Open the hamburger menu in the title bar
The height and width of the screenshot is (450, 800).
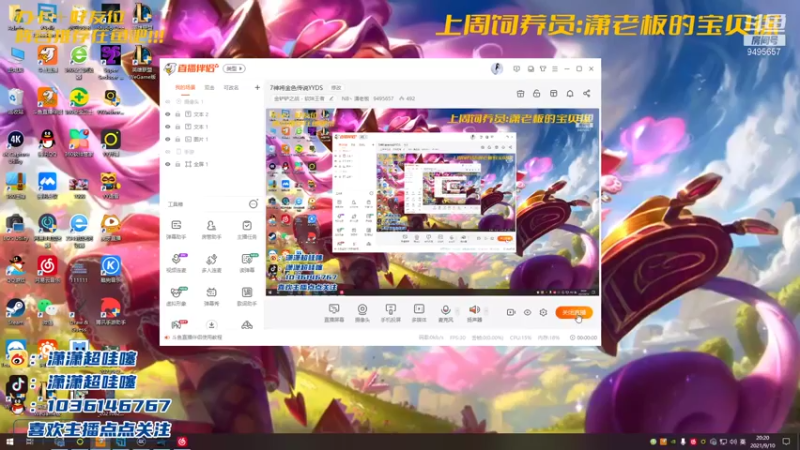coord(555,68)
